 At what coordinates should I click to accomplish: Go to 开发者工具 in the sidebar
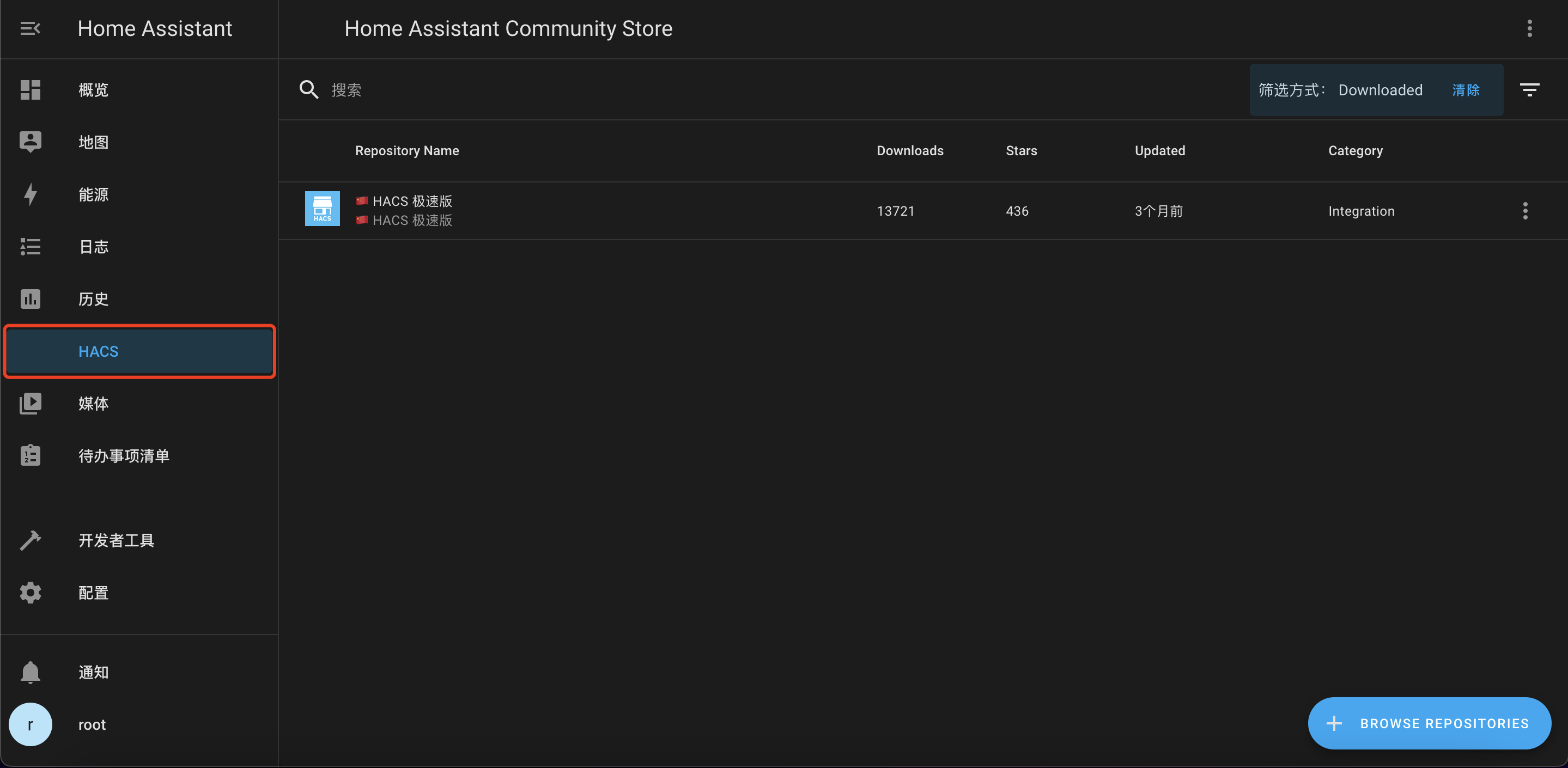[116, 540]
